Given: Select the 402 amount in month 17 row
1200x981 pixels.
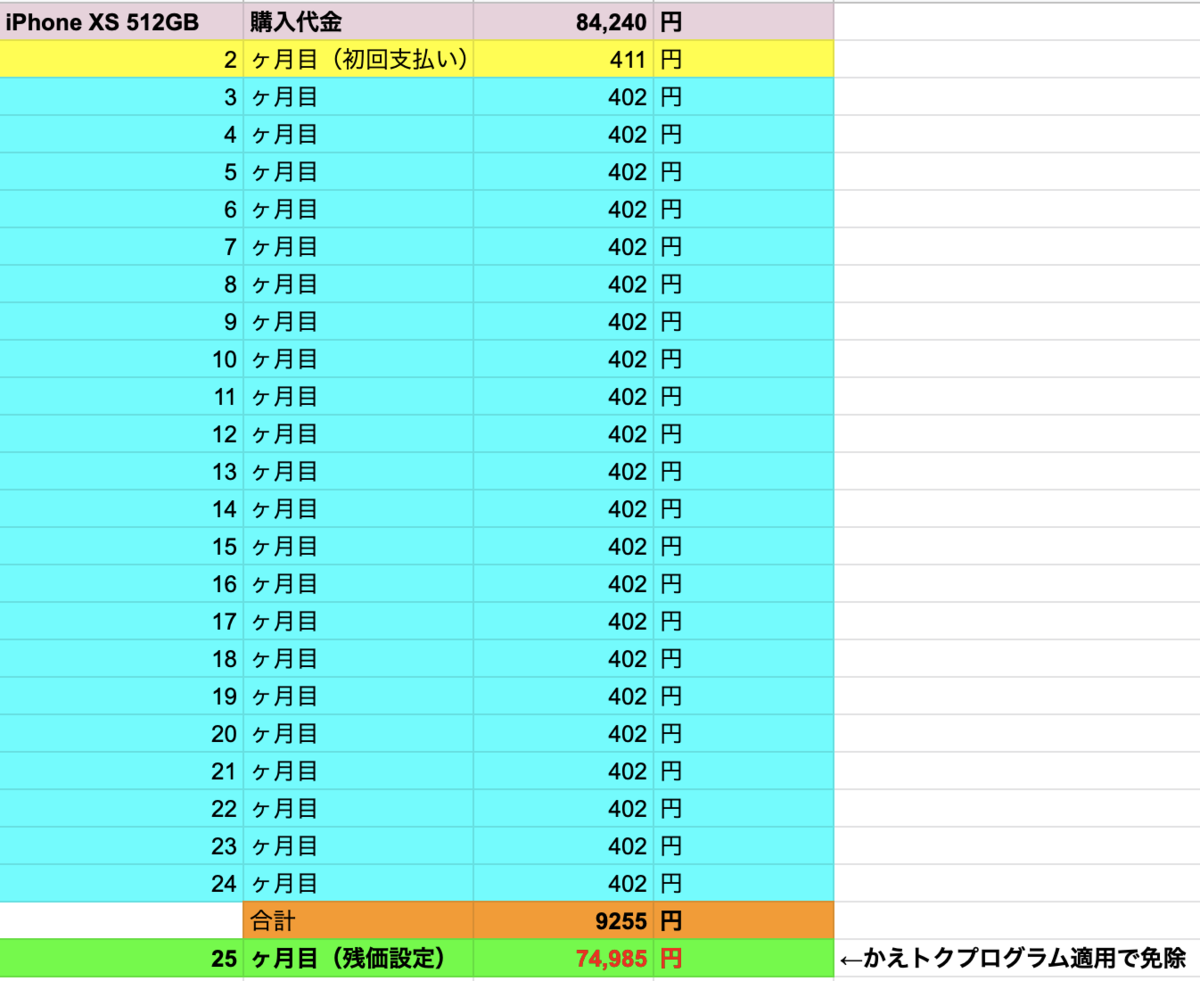Looking at the screenshot, I should (564, 622).
